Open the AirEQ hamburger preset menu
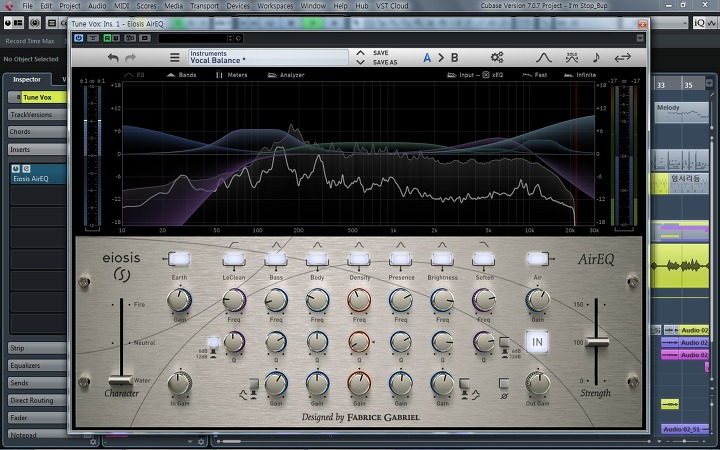The width and height of the screenshot is (720, 450). (174, 57)
